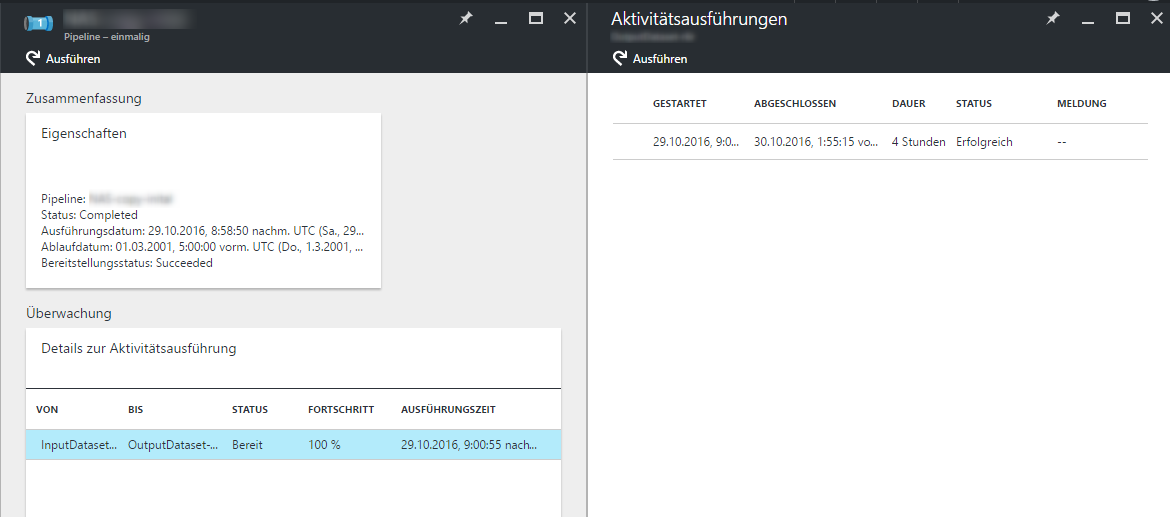Click the 100 % progress cell
Viewport: 1170px width, 517px height.
(324, 445)
